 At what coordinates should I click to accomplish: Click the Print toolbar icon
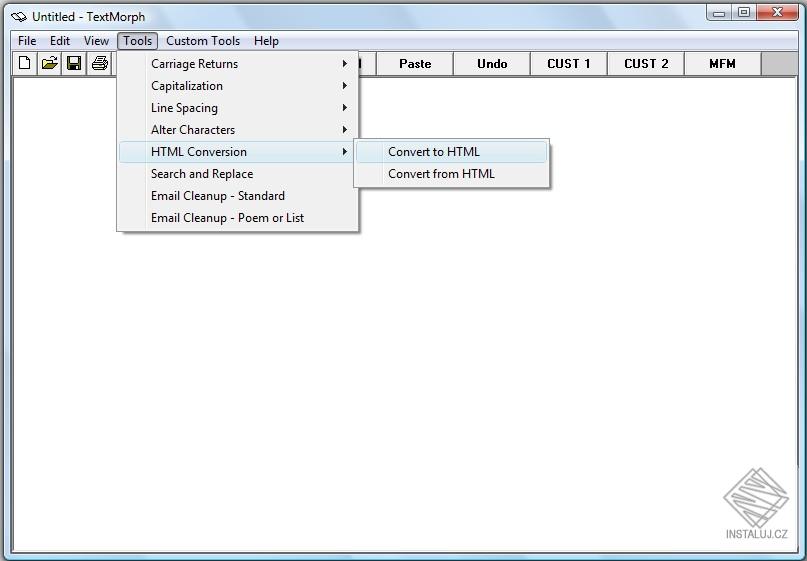point(99,63)
